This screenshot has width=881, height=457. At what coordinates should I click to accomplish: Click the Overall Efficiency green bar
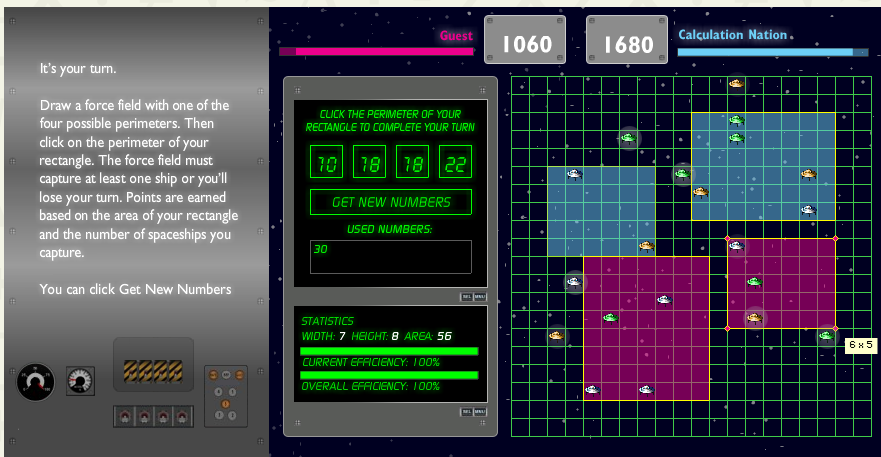[389, 375]
